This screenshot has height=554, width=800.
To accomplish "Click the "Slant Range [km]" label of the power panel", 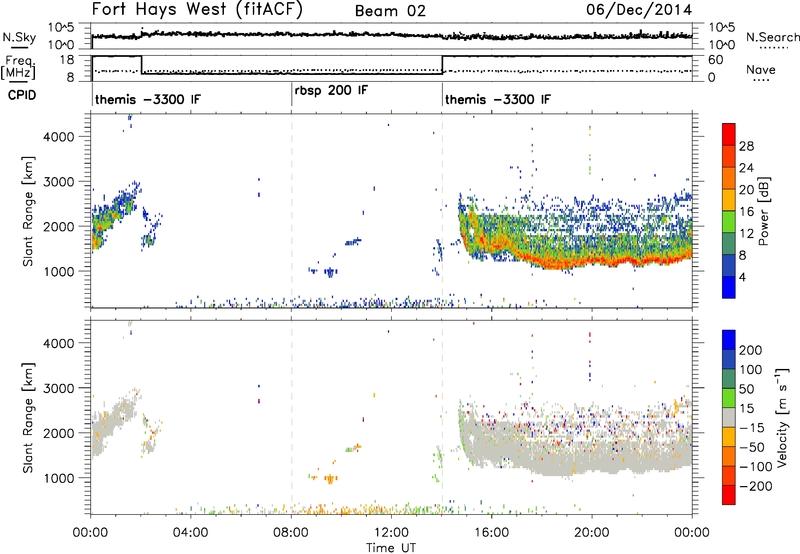I will tap(28, 211).
